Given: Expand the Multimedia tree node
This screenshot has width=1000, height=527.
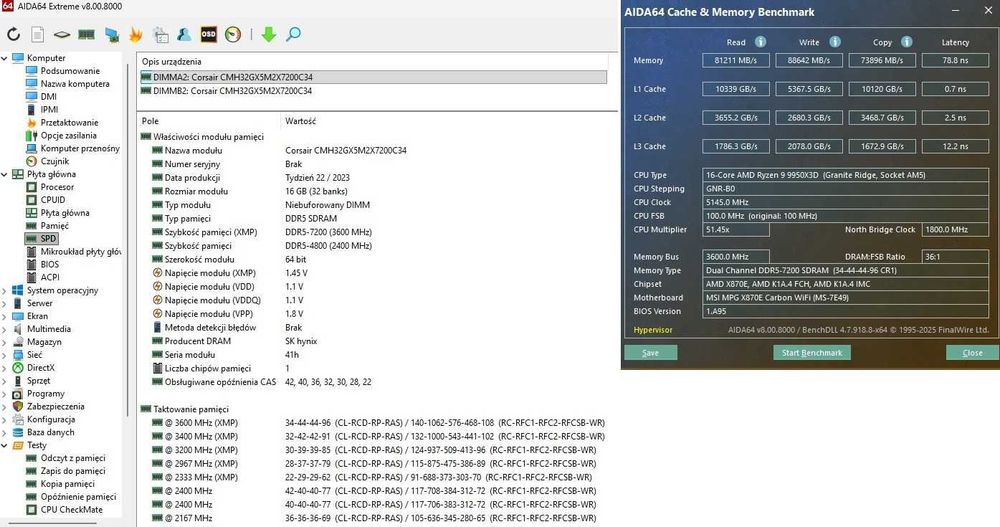Looking at the screenshot, I should [4, 329].
